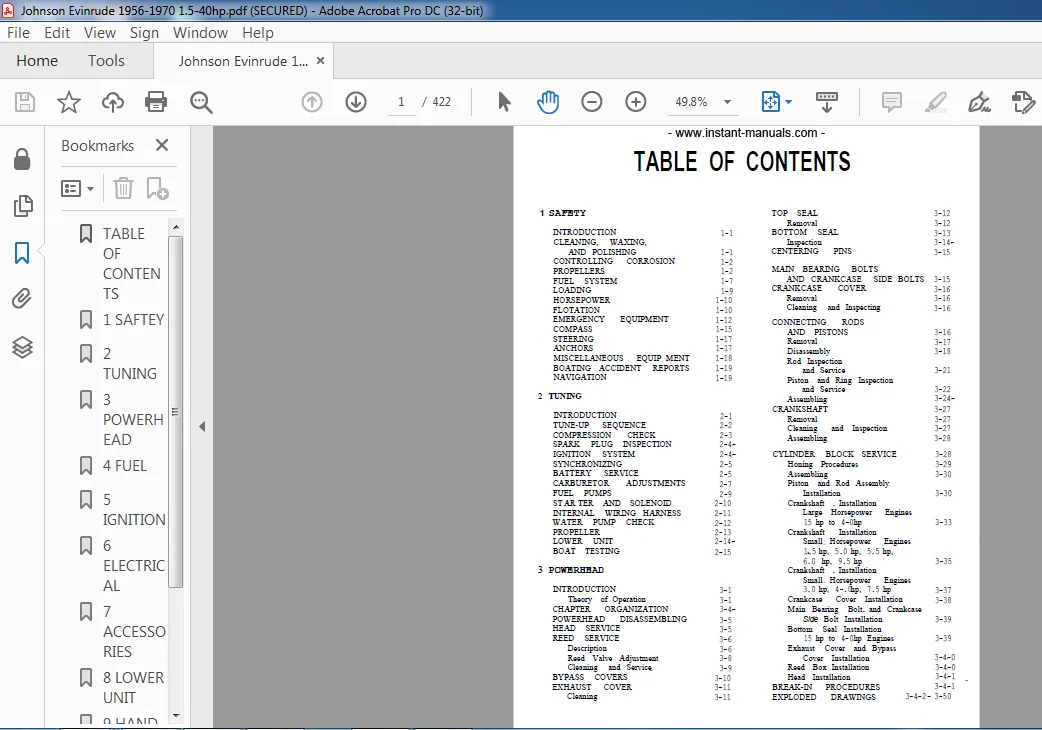Open the Window menu
The image size is (1042, 730).
(x=200, y=33)
